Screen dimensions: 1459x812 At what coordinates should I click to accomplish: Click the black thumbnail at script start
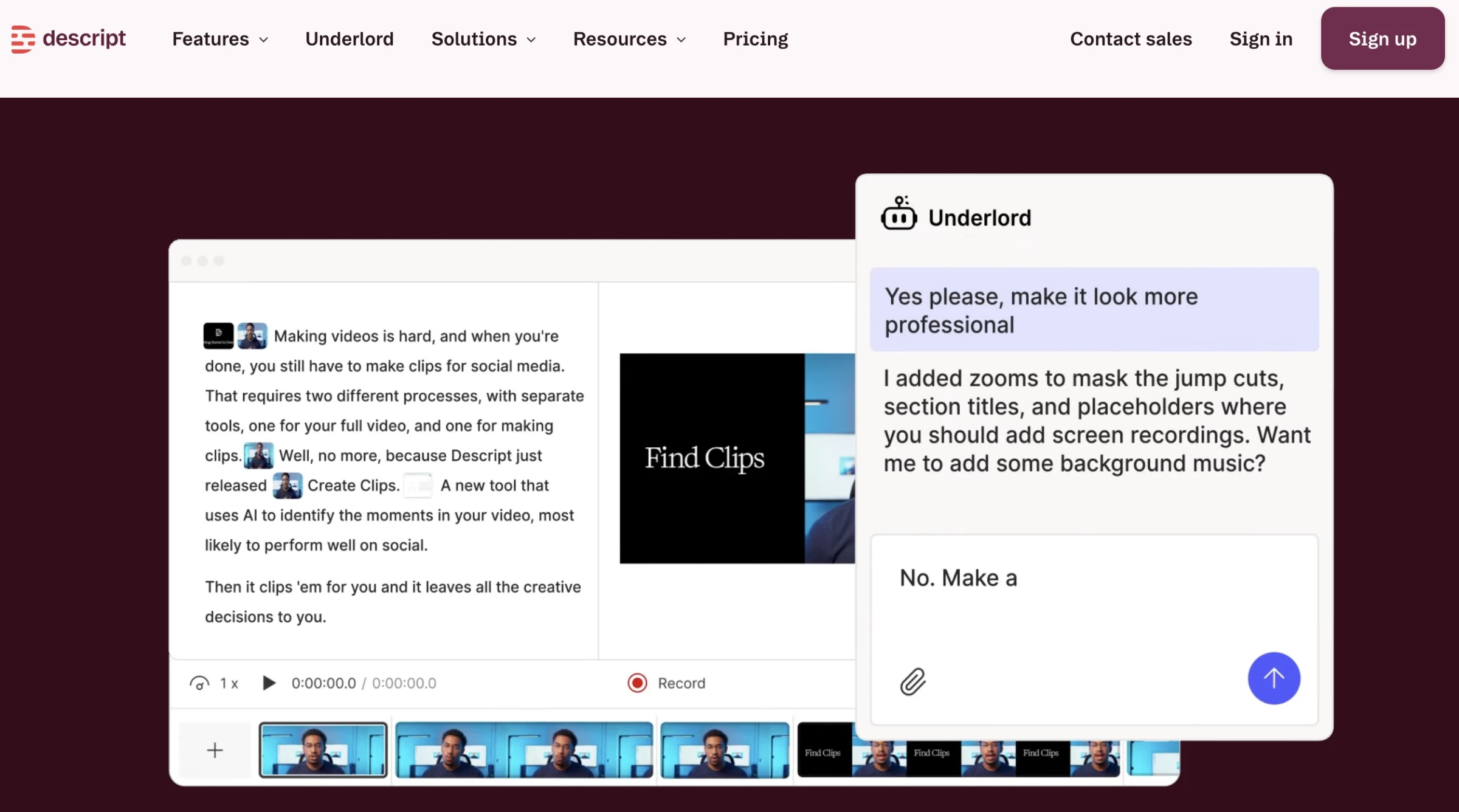218,335
